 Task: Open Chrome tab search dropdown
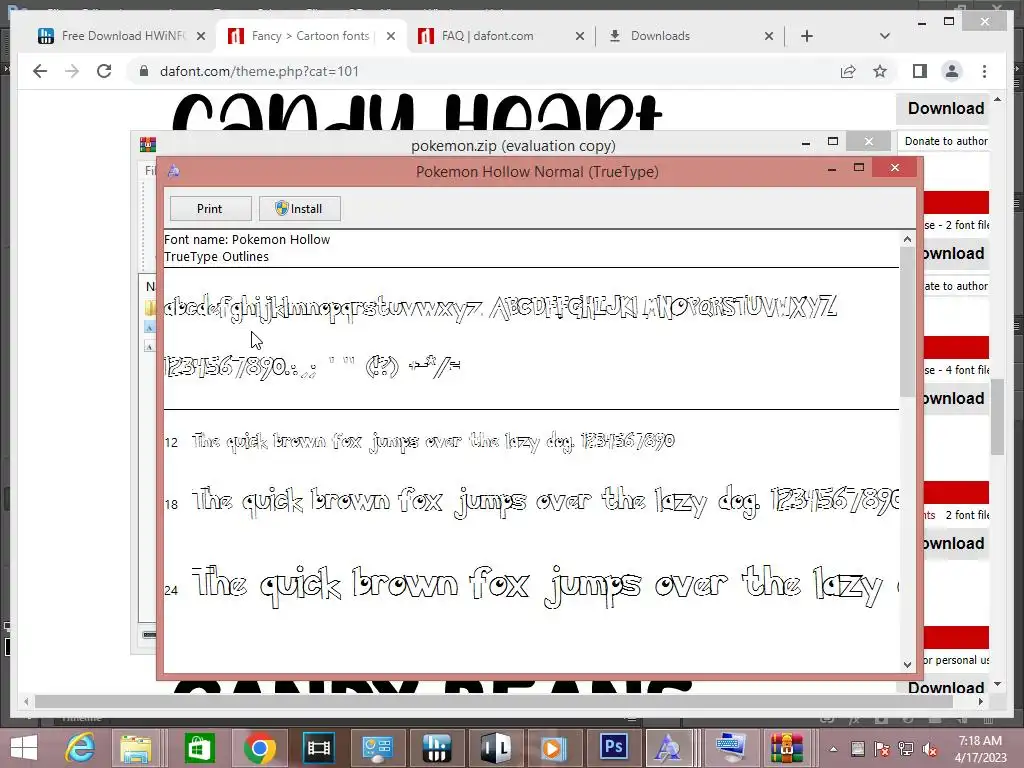pos(885,36)
